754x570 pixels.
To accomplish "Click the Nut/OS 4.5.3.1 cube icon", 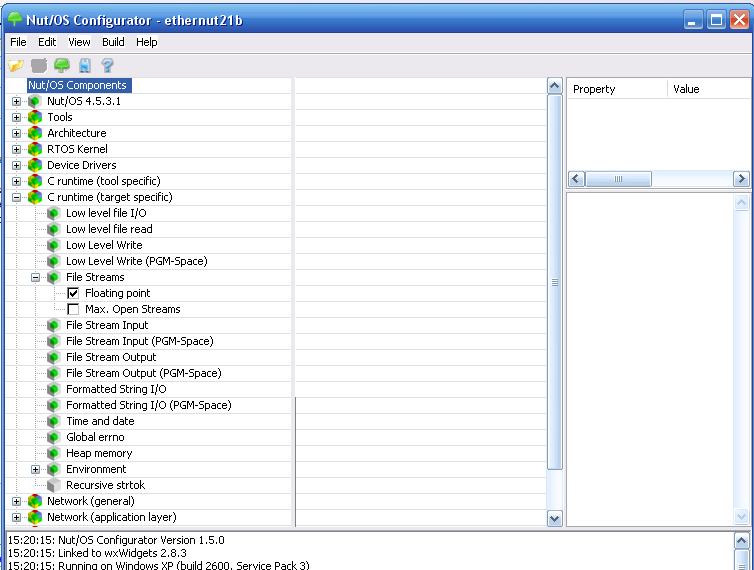I will (x=35, y=101).
